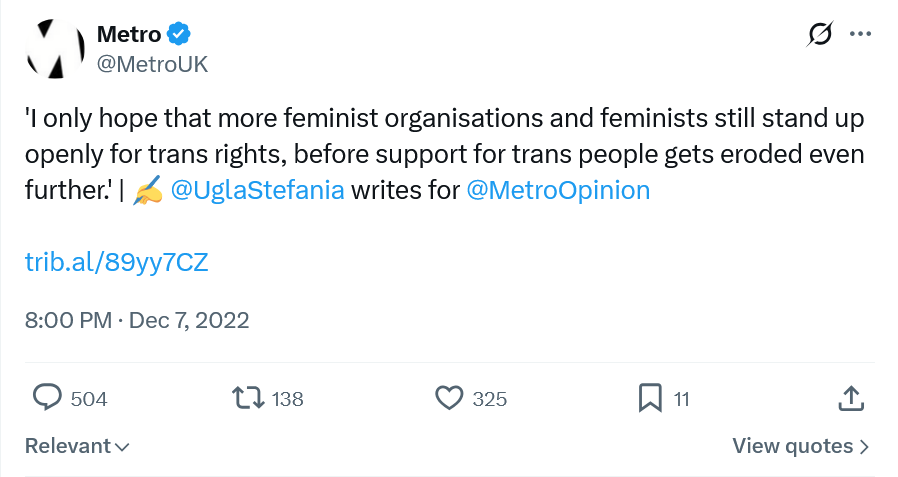Expand the Relevant sort dropdown

[77, 446]
